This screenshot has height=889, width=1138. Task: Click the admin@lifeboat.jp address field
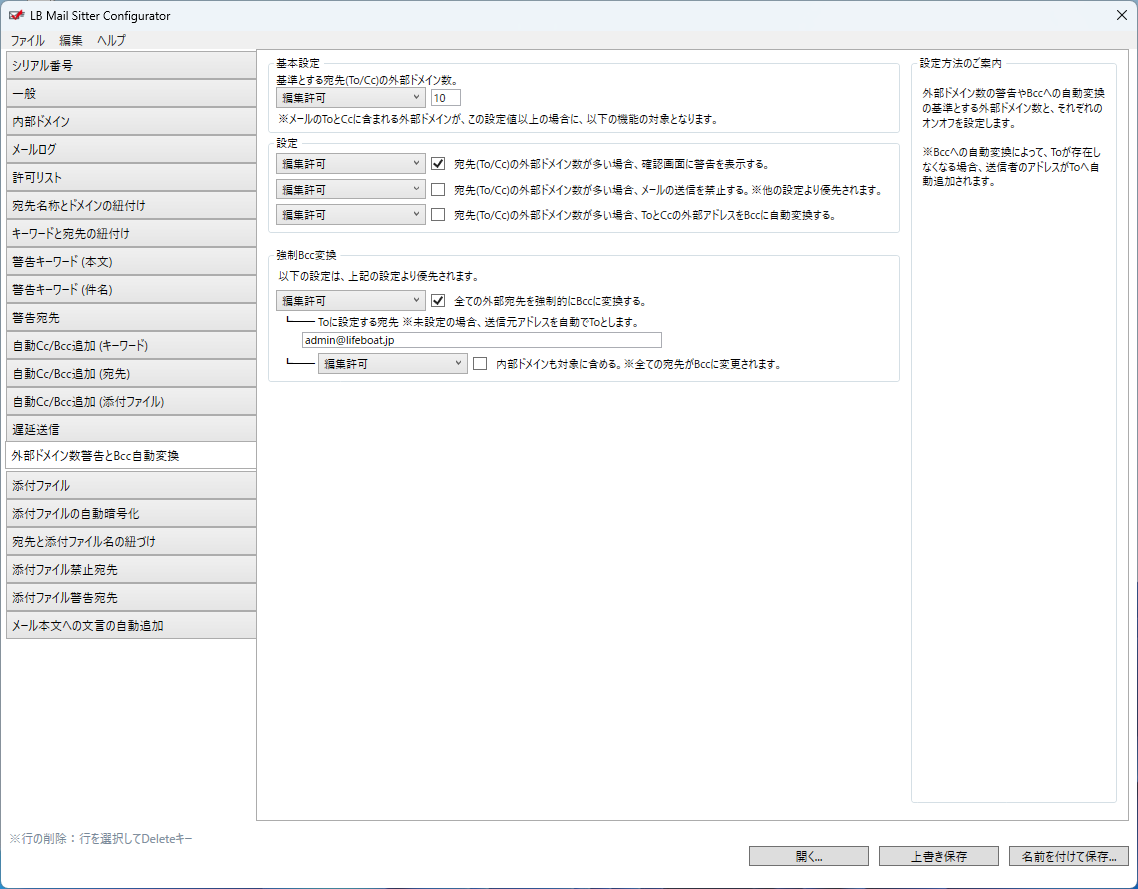click(481, 340)
